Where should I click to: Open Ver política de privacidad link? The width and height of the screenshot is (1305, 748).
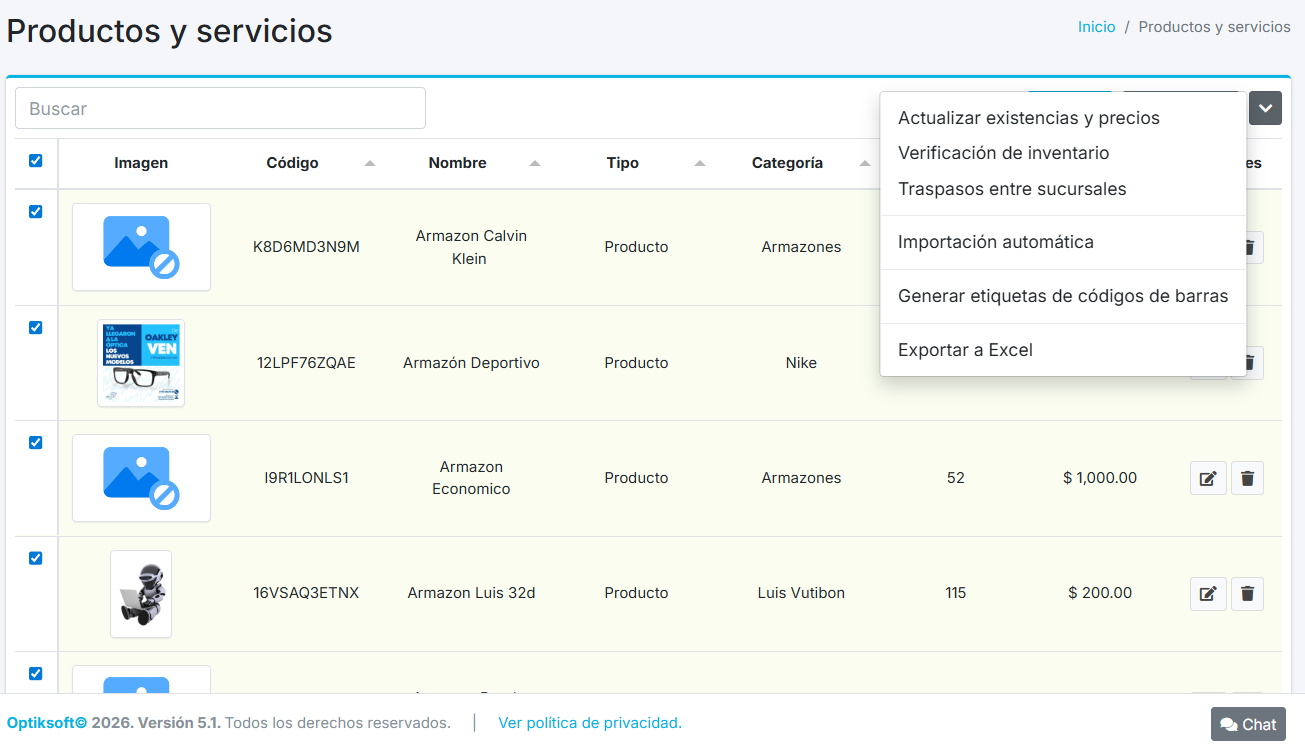(589, 722)
